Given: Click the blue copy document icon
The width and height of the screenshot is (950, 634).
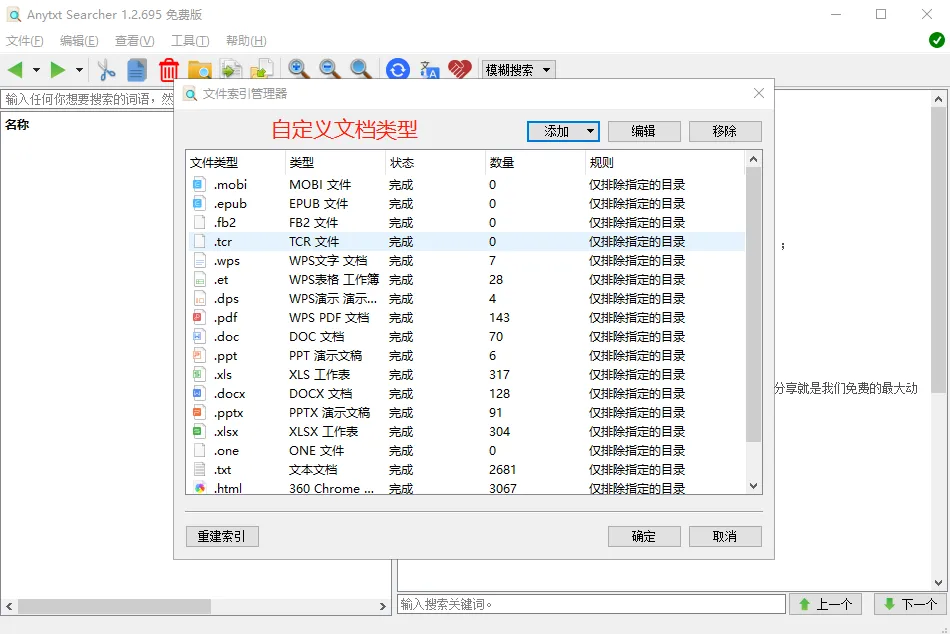Looking at the screenshot, I should 137,70.
